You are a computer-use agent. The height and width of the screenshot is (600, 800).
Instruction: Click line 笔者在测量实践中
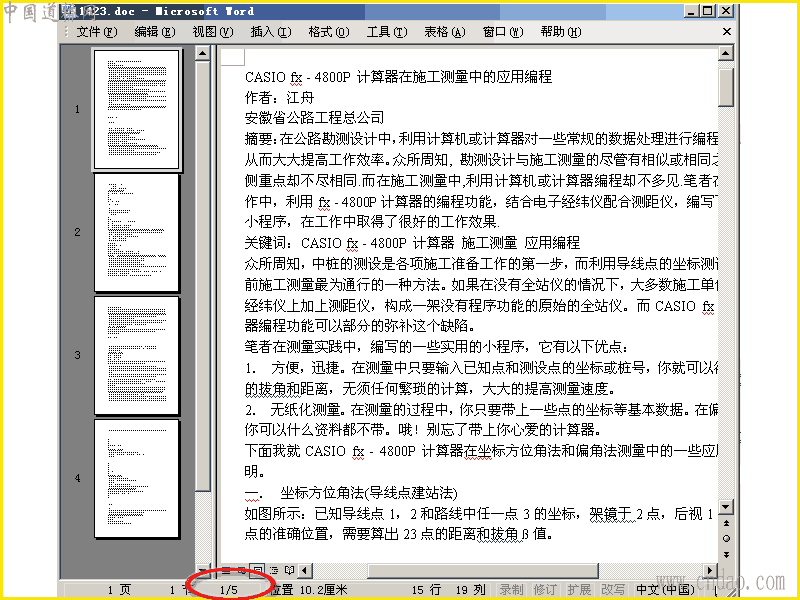(436, 347)
